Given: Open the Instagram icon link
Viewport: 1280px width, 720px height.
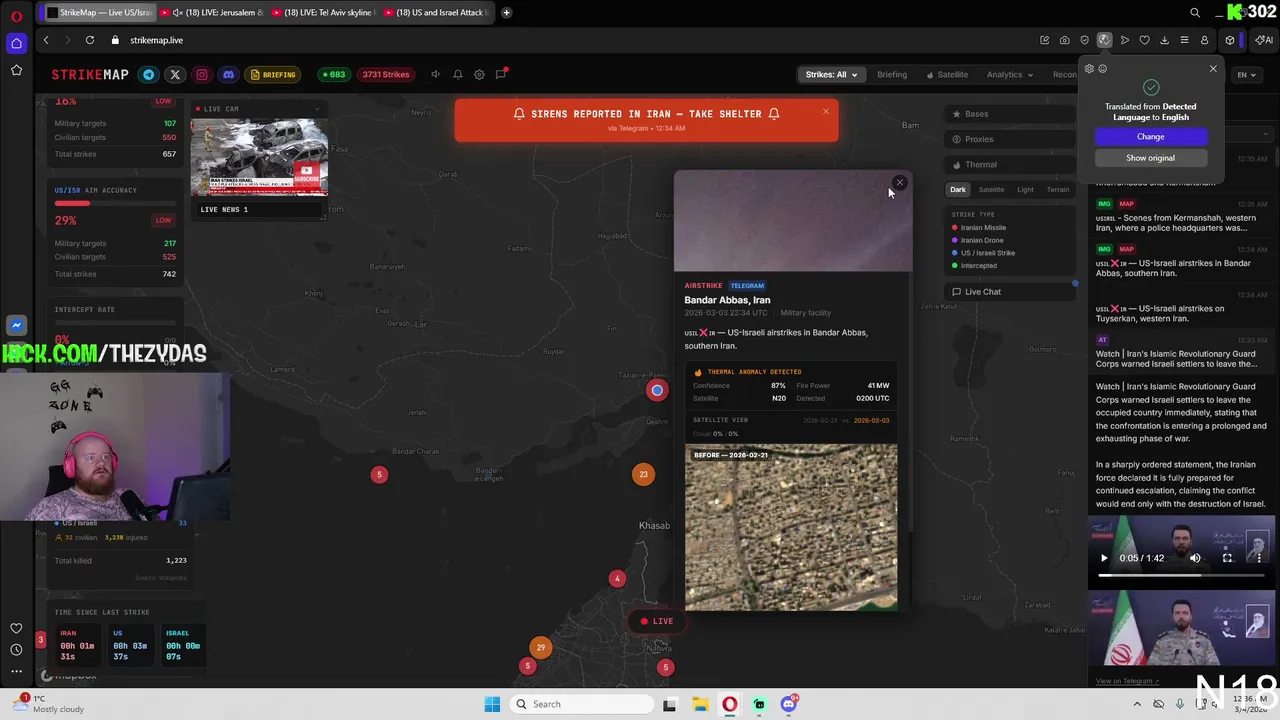Looking at the screenshot, I should (x=202, y=74).
